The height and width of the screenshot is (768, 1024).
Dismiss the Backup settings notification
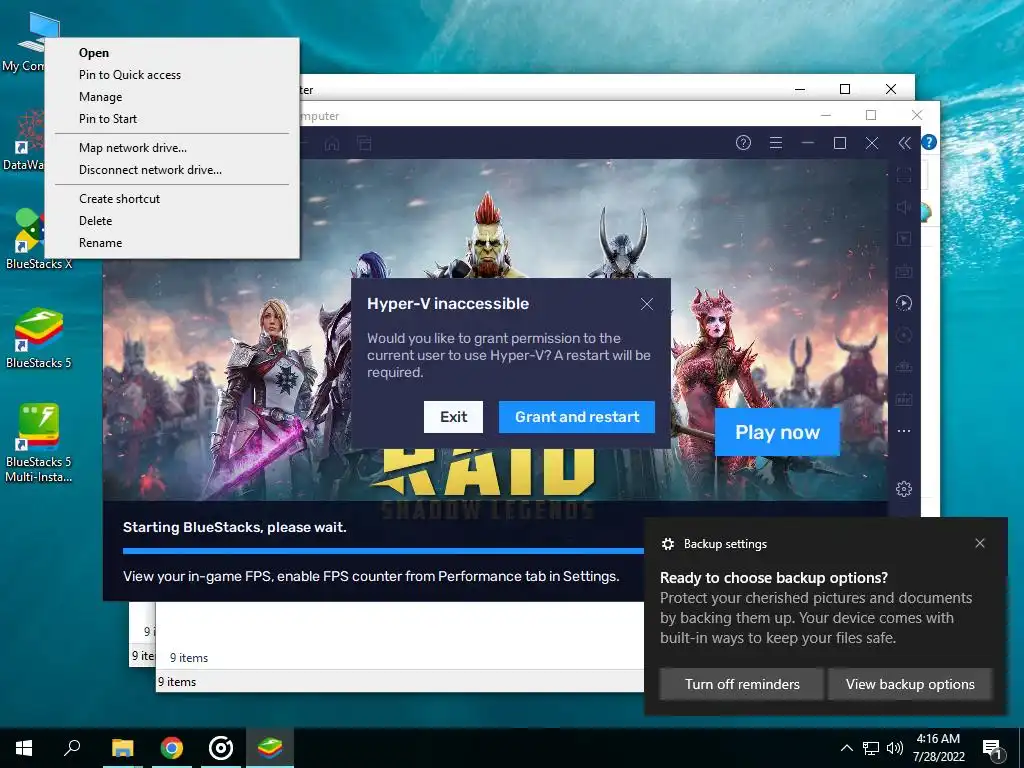pos(980,543)
